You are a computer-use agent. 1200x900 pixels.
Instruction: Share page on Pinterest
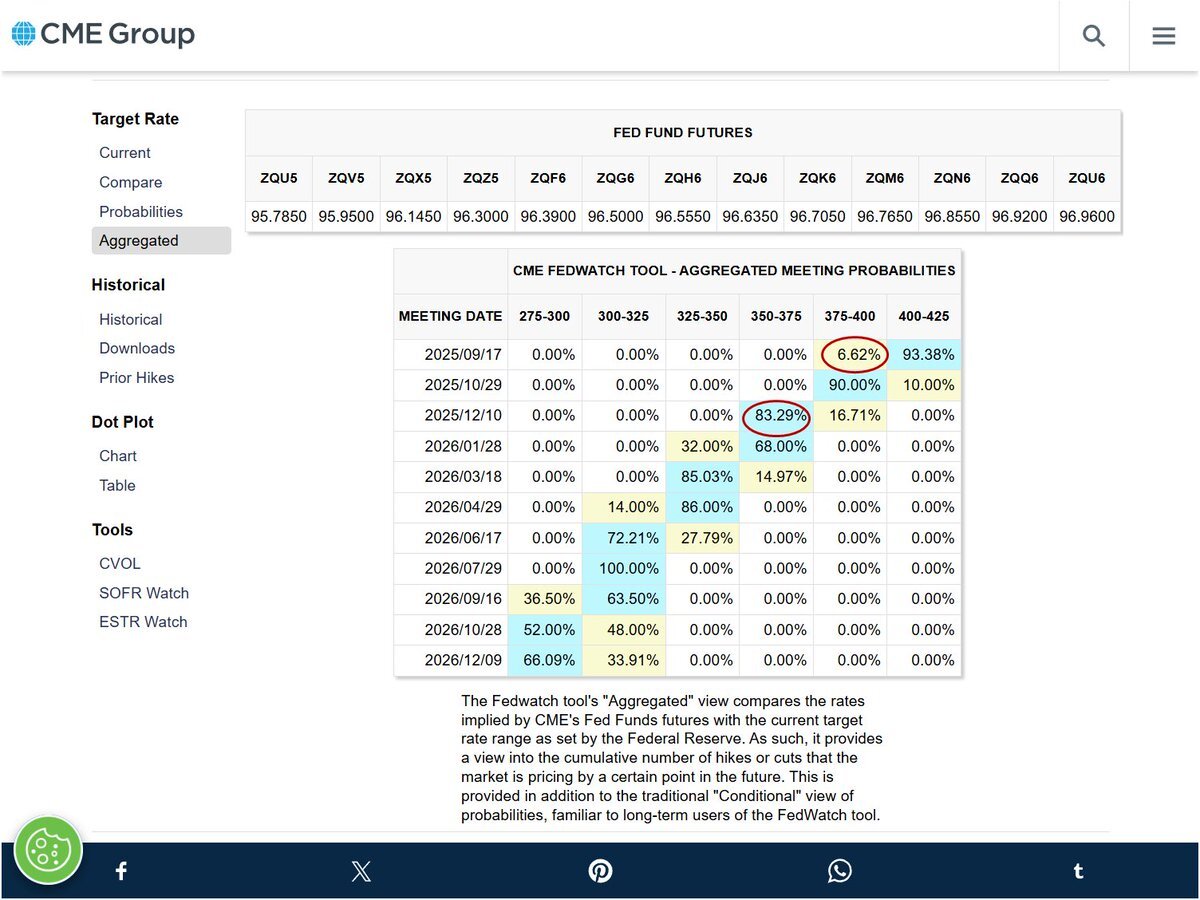click(x=600, y=871)
